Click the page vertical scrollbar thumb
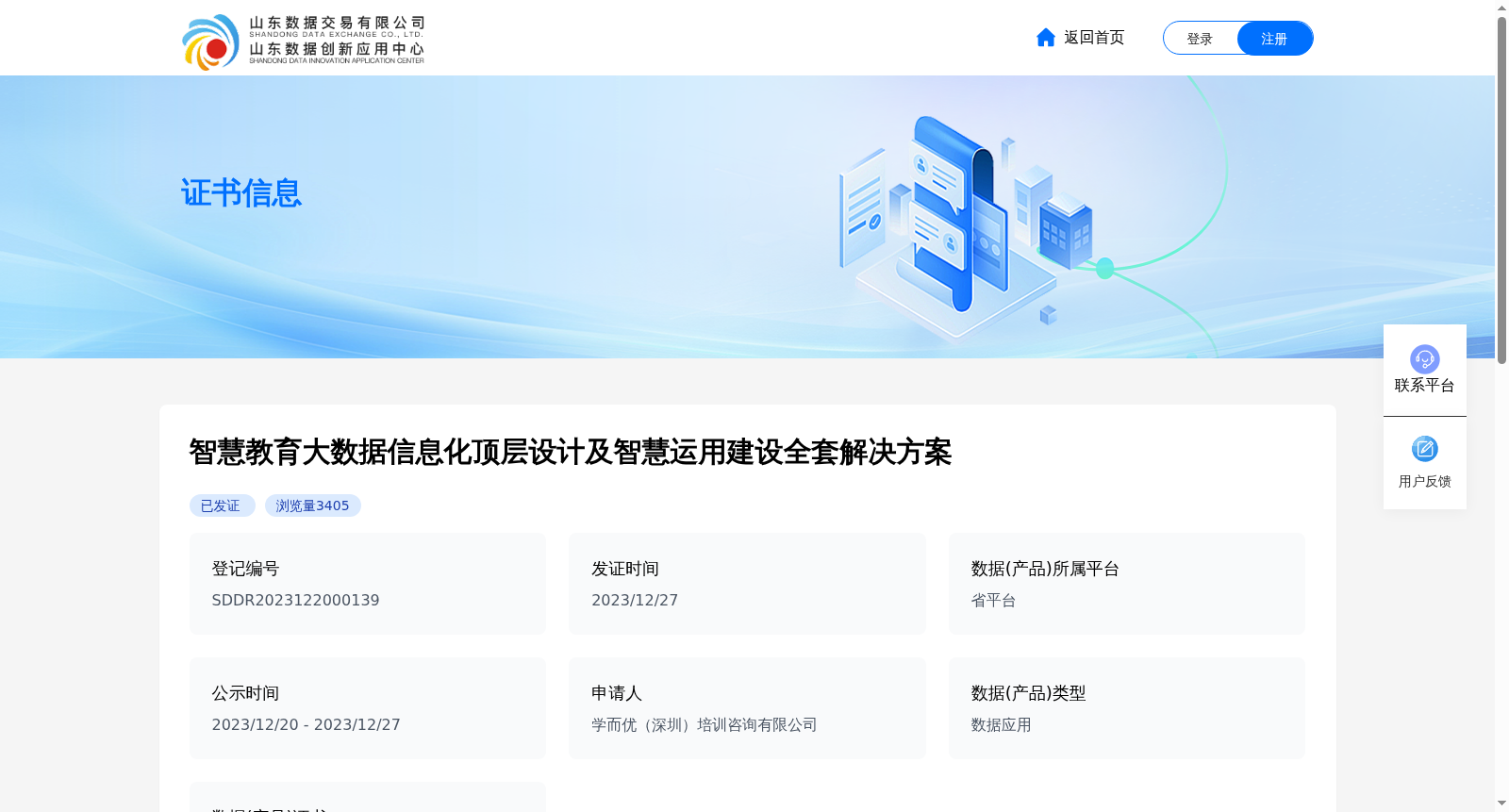Image resolution: width=1509 pixels, height=812 pixels. coord(1501,189)
